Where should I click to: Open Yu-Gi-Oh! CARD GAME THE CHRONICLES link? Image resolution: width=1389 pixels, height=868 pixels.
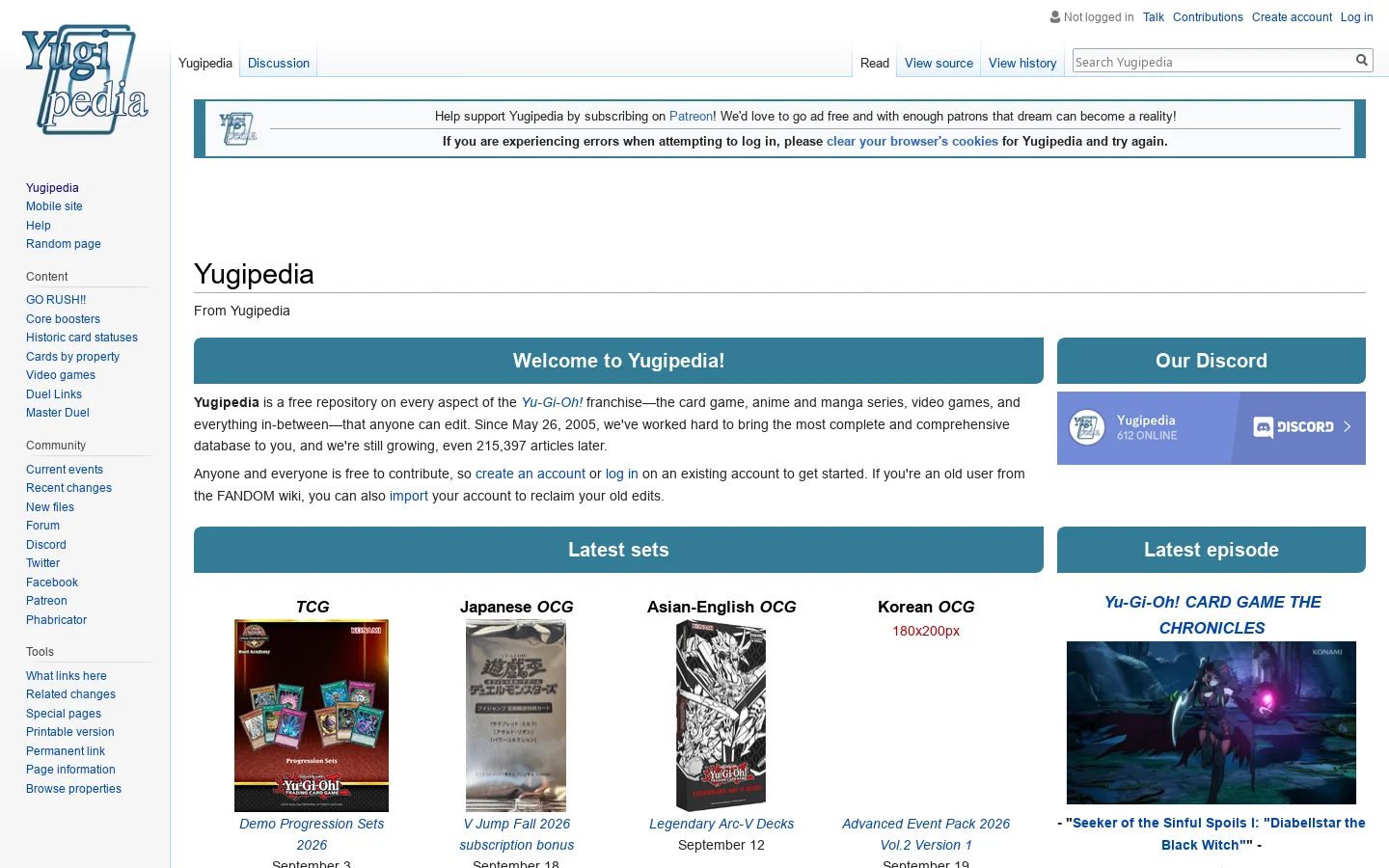[x=1212, y=614]
